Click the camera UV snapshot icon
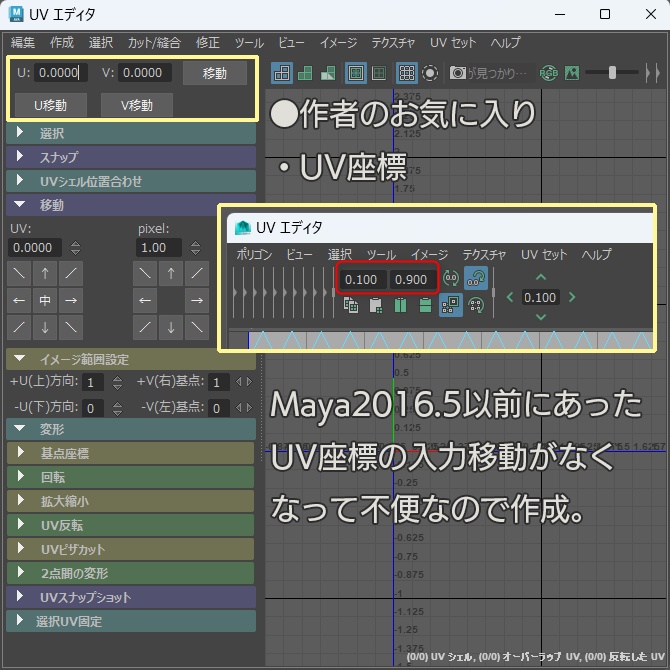Screen dimensions: 670x670 pyautogui.click(x=458, y=73)
